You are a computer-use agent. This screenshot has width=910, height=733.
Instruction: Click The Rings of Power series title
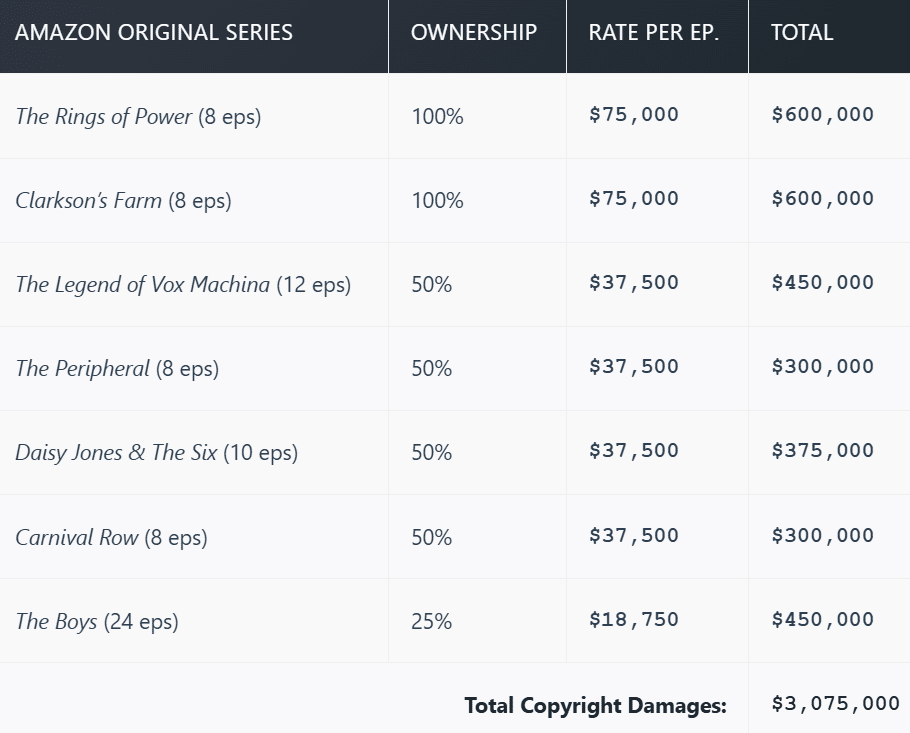pos(103,116)
